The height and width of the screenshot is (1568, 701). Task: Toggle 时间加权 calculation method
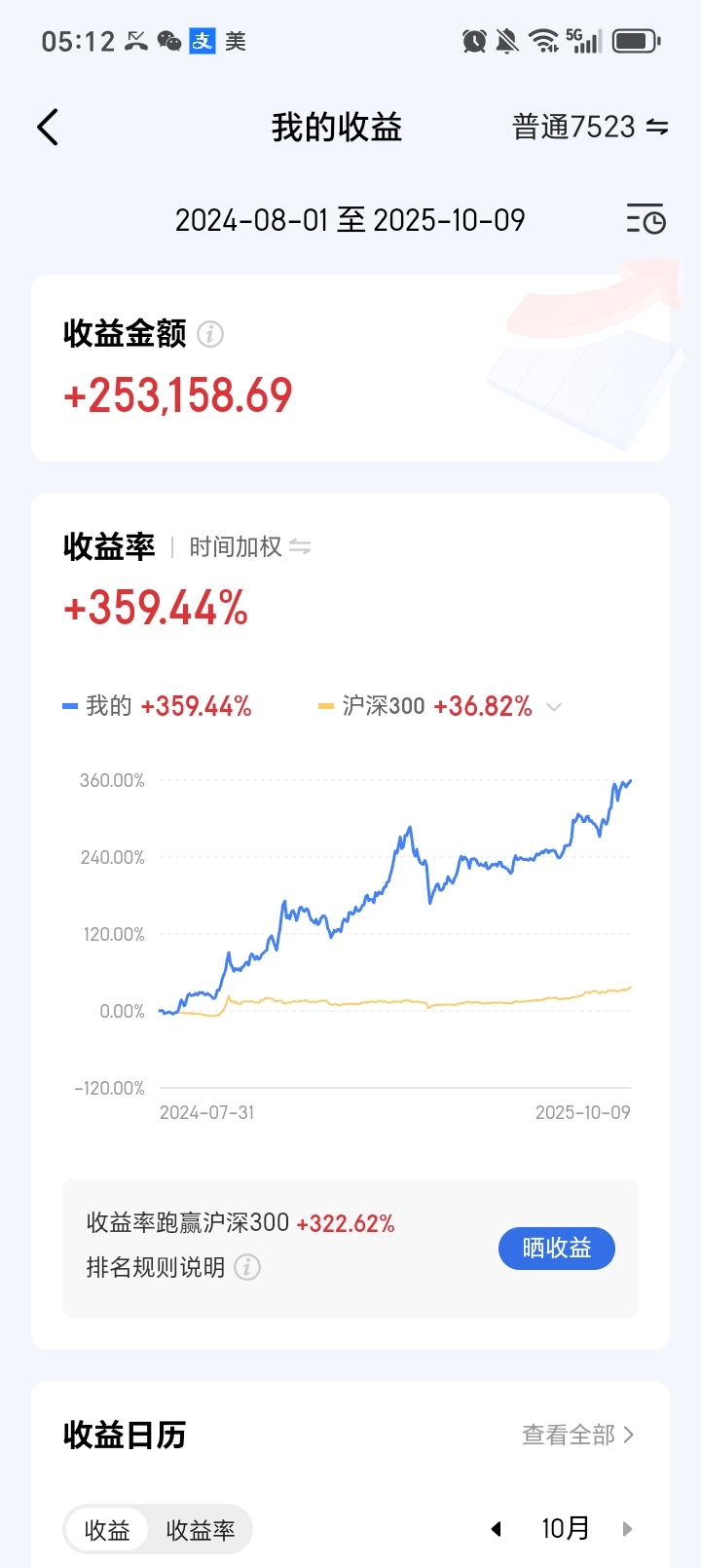(250, 547)
